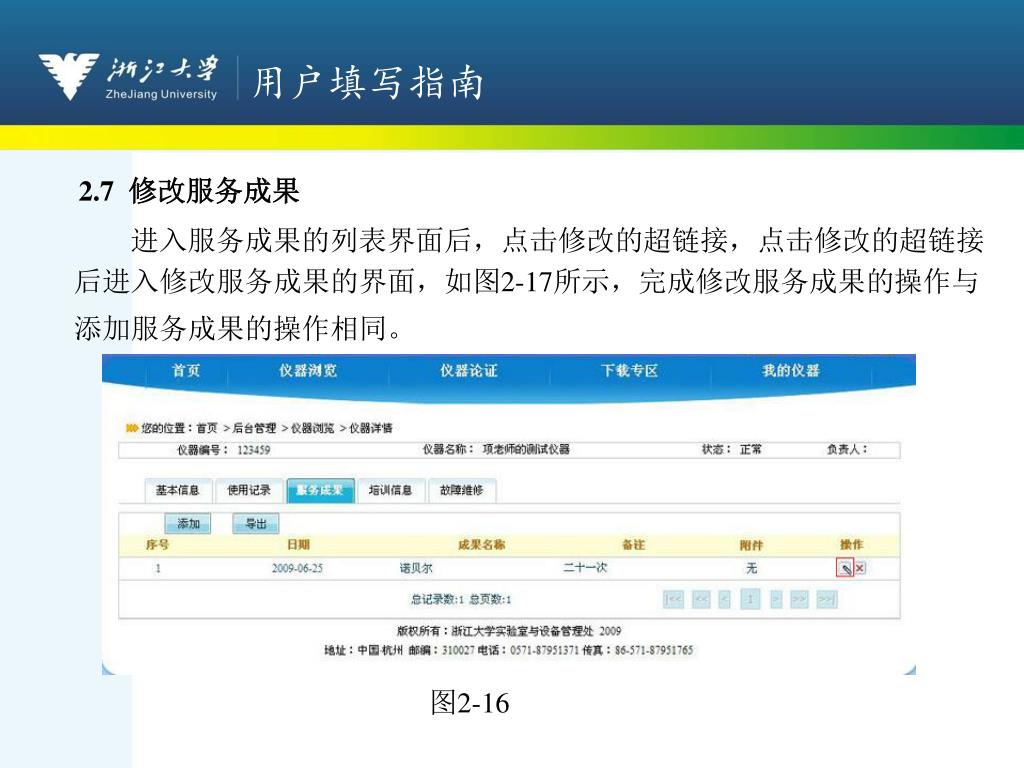Screen dimensions: 1024x768
Task: Click the 诺贝尔 result name cell
Action: click(x=416, y=568)
